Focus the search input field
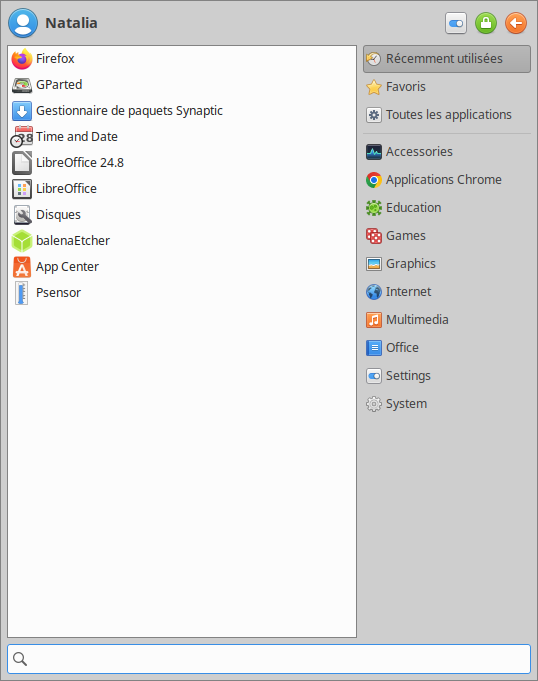Image resolution: width=538 pixels, height=681 pixels. [269, 659]
